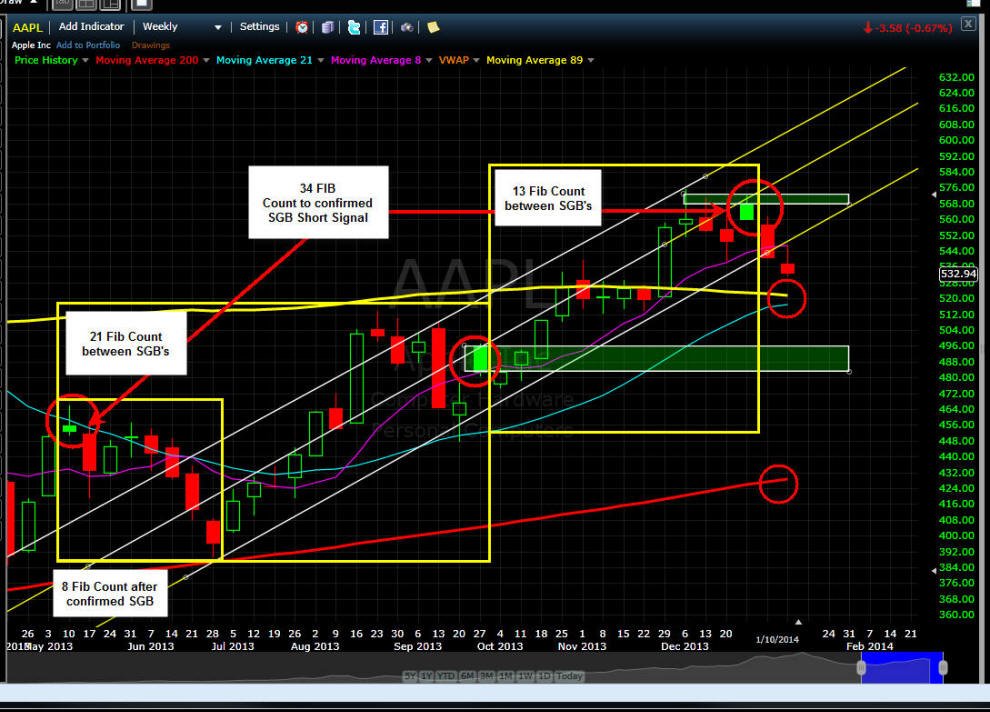Expand the Moving Average 89 options arrow
The width and height of the screenshot is (990, 712).
pos(590,61)
